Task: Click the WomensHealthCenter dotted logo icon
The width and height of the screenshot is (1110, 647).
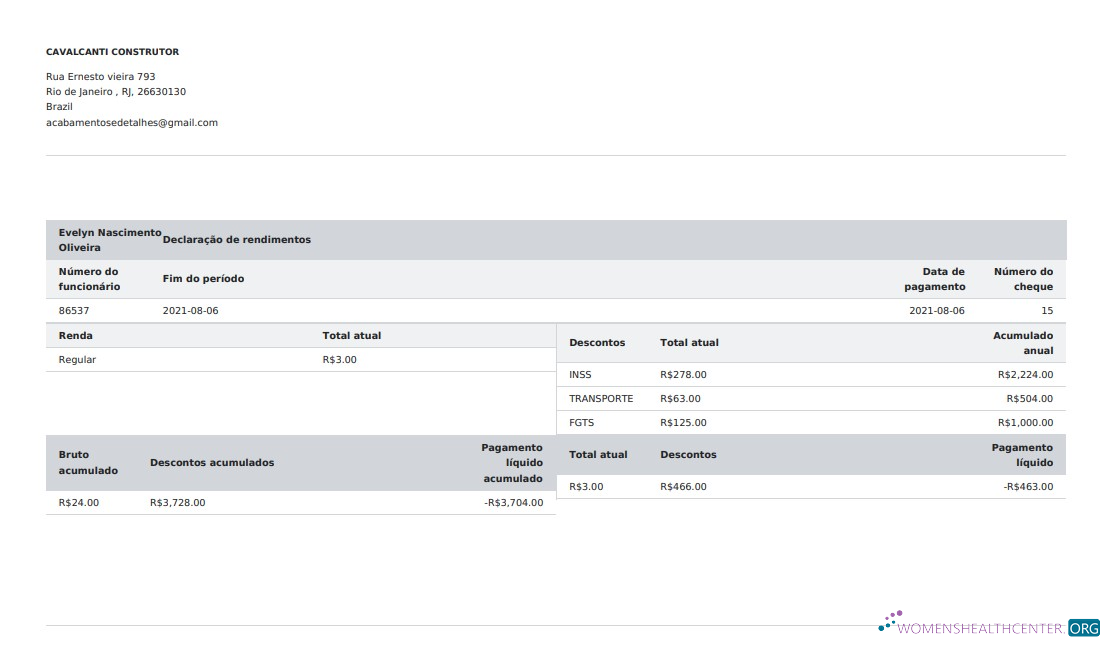Action: coord(889,622)
